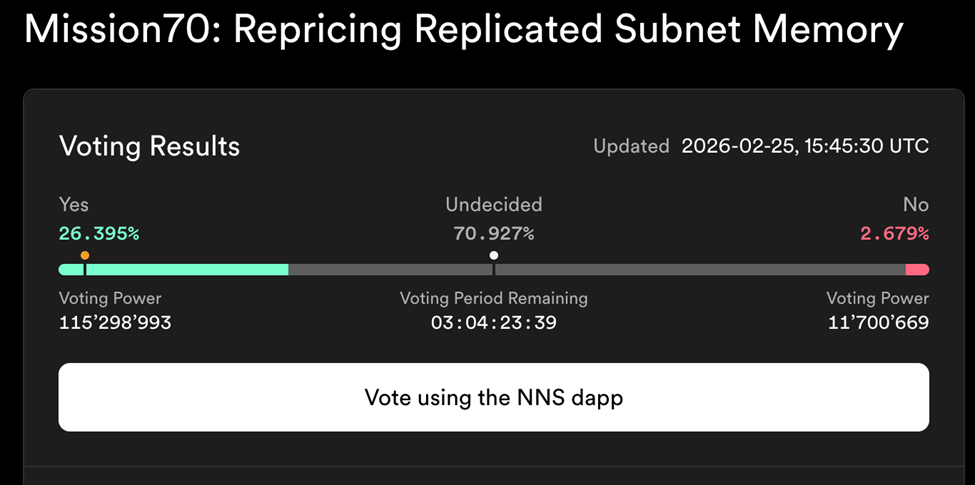Click the "Updated" label beside the timestamp

click(x=631, y=146)
